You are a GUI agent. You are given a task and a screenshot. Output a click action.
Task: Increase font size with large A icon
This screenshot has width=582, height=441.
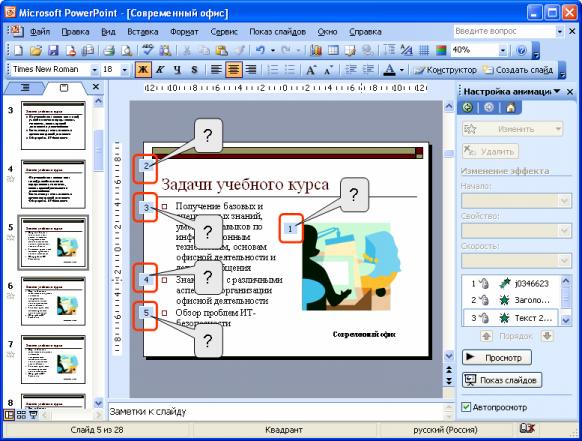pyautogui.click(x=311, y=69)
